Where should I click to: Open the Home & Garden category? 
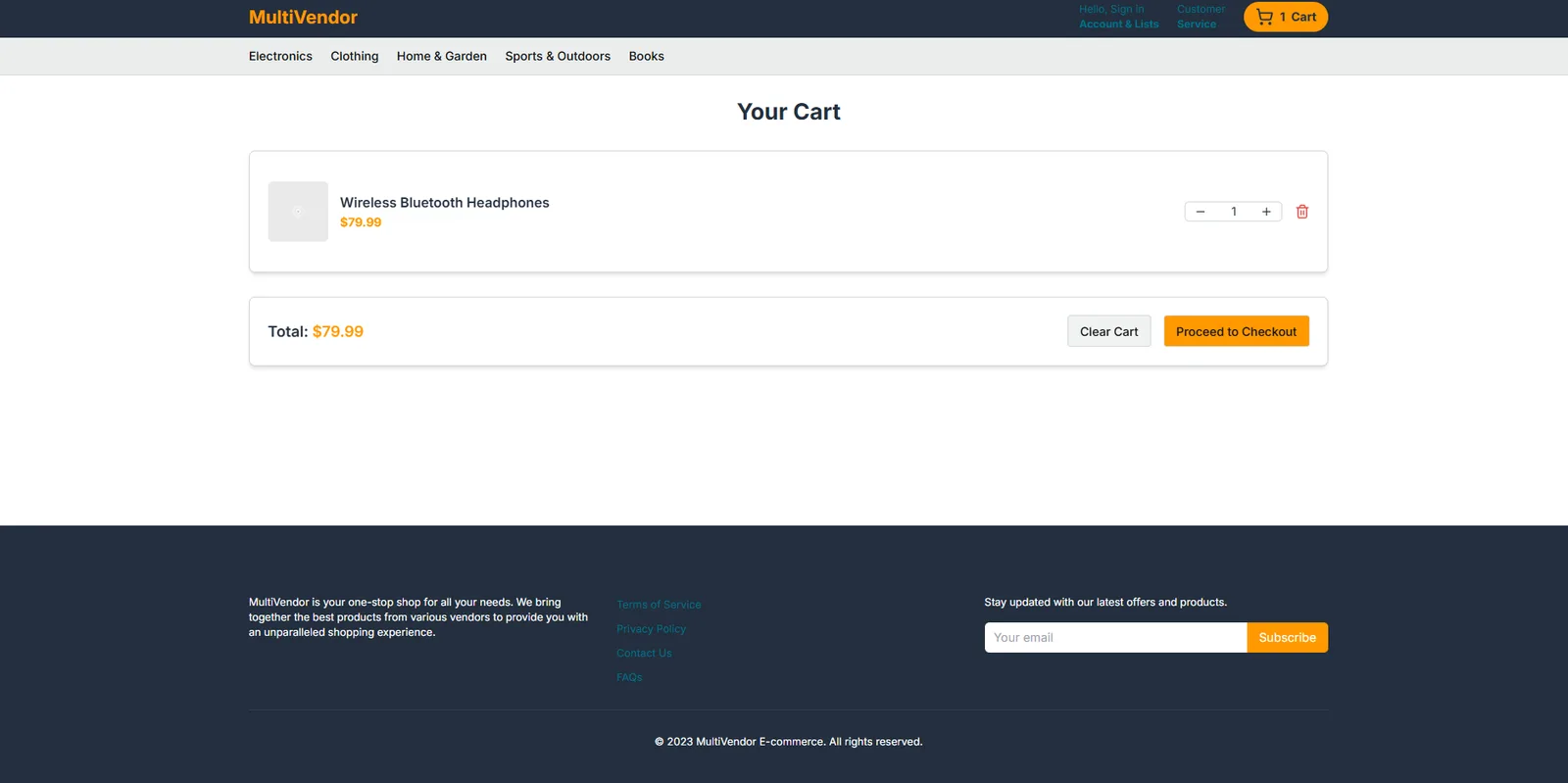442,56
